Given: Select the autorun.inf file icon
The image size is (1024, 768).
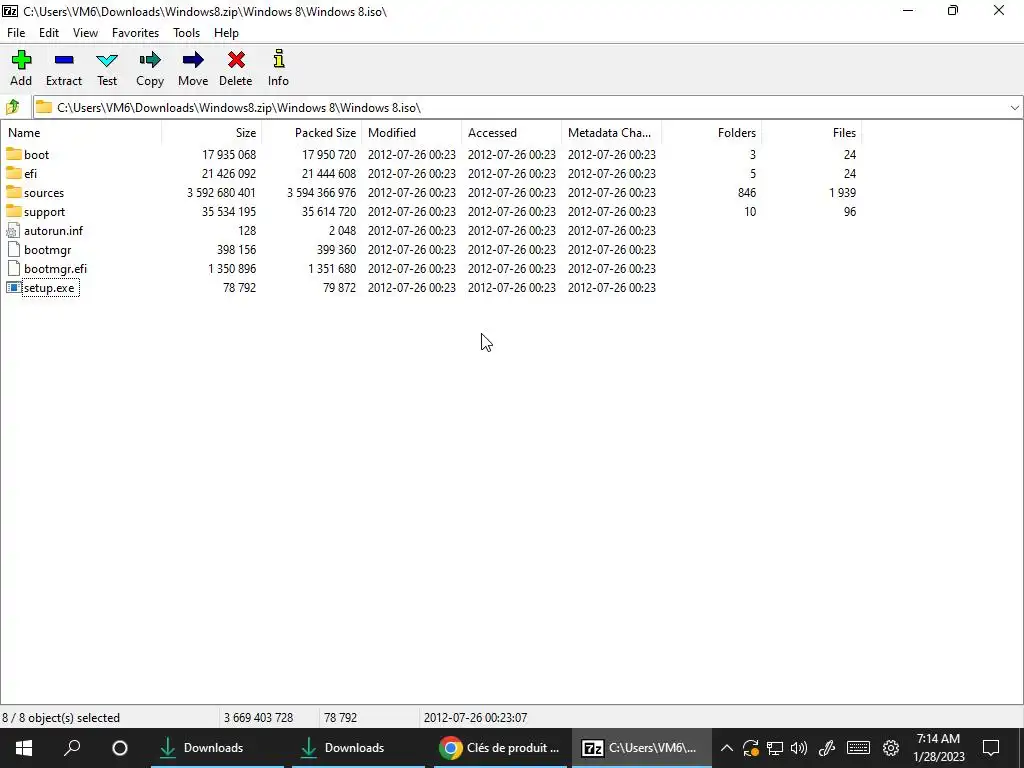Looking at the screenshot, I should (x=14, y=231).
